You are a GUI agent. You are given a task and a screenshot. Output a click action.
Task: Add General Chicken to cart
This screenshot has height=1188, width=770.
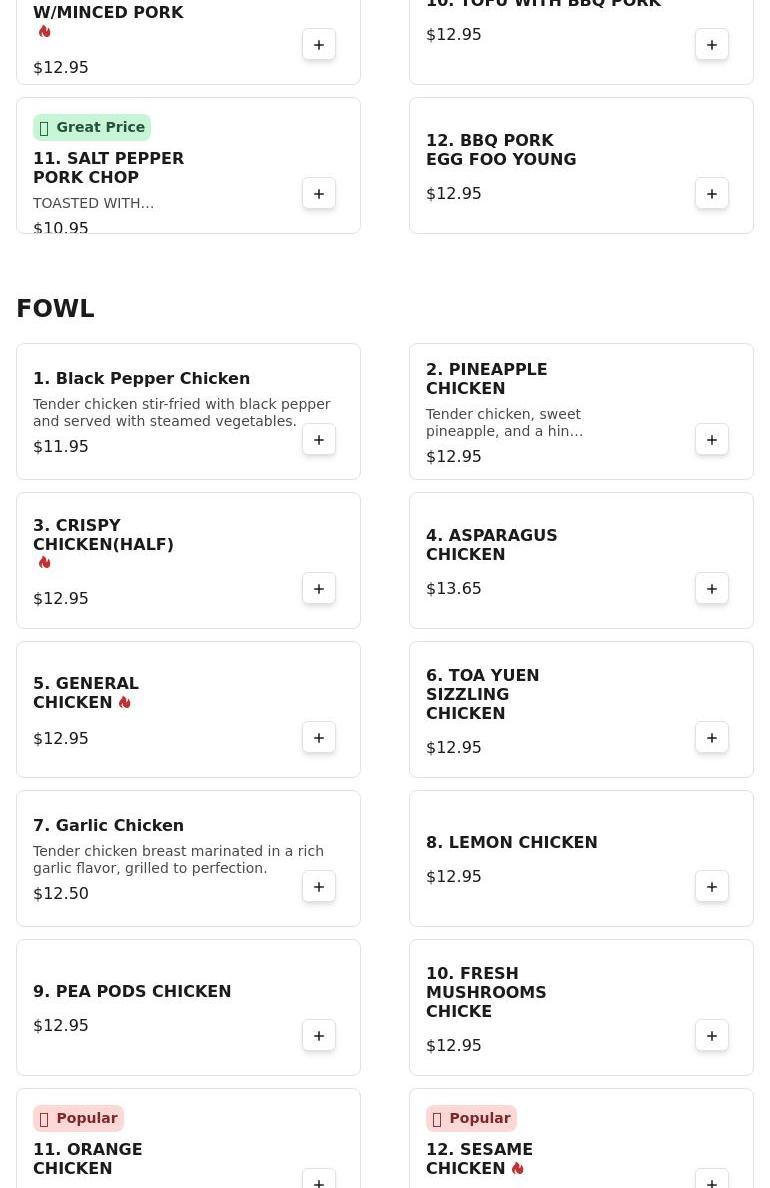(x=319, y=738)
